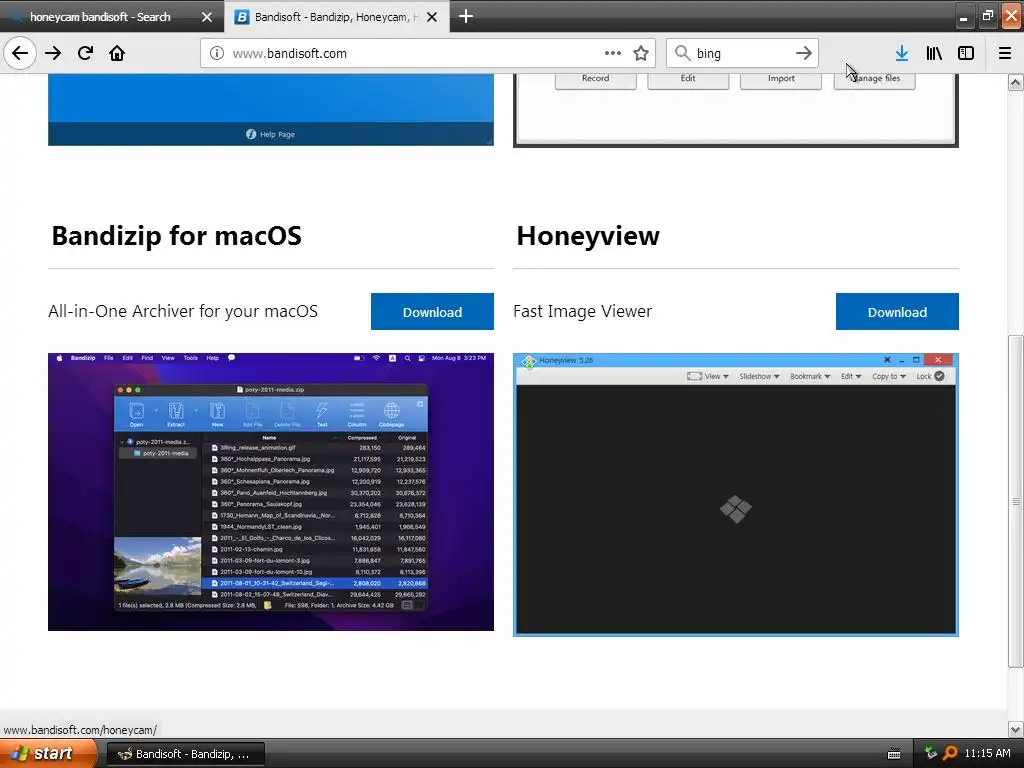Screen dimensions: 1024x768
Task: Open View dropdown in Honeyview screenshot
Action: (x=708, y=376)
